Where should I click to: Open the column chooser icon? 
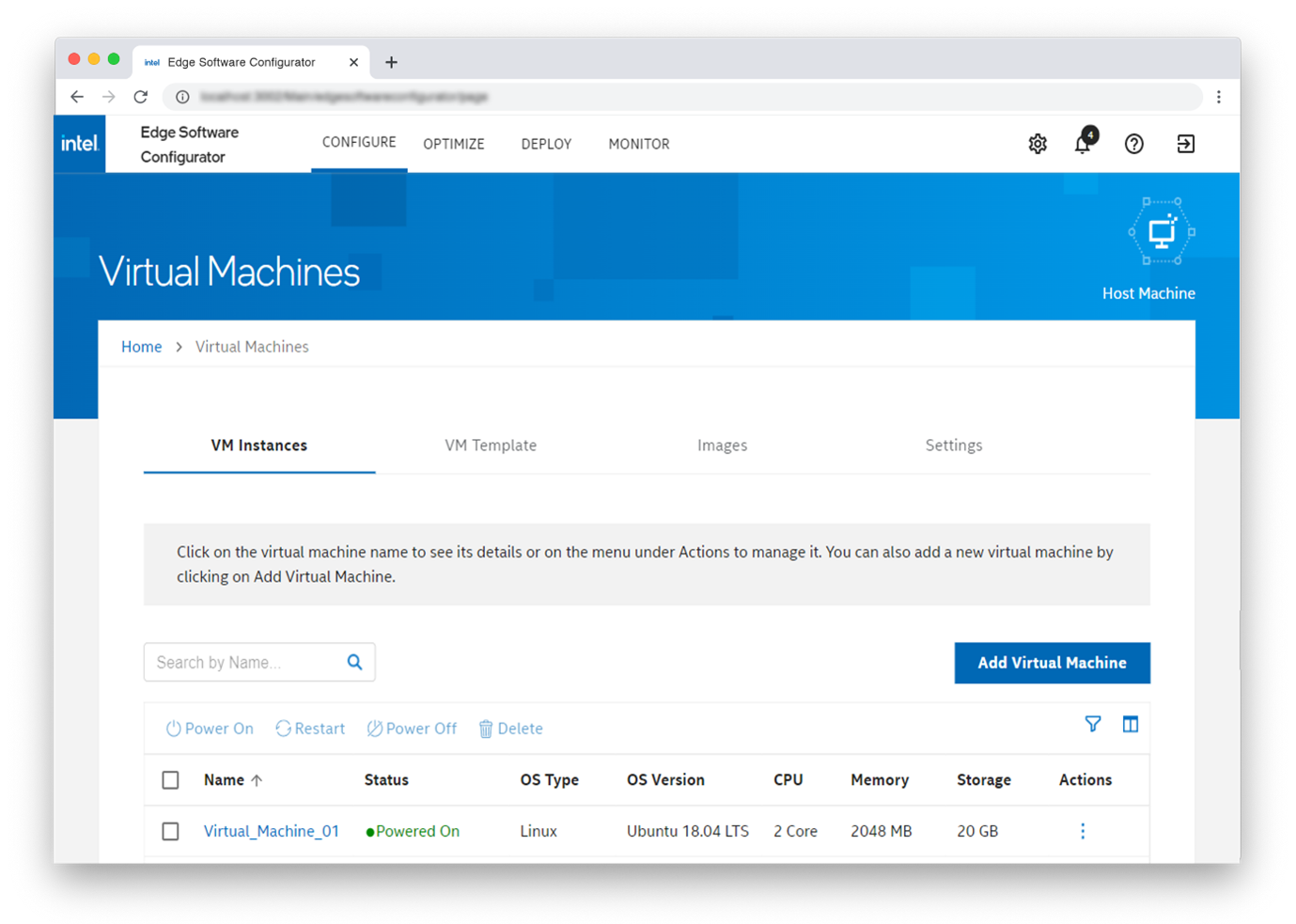pos(1131,724)
